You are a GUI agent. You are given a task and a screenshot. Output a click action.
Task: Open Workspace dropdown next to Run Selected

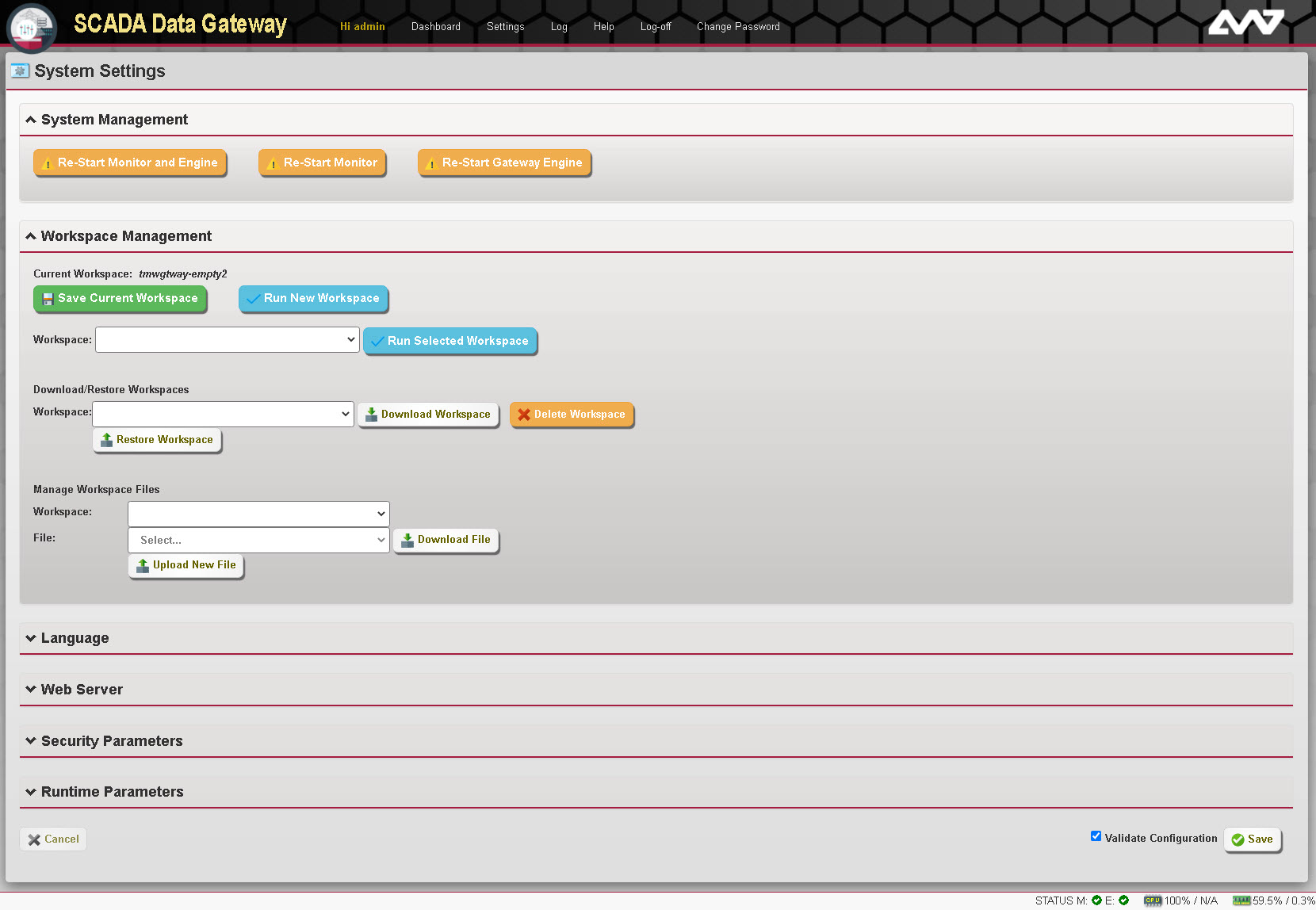pos(228,340)
